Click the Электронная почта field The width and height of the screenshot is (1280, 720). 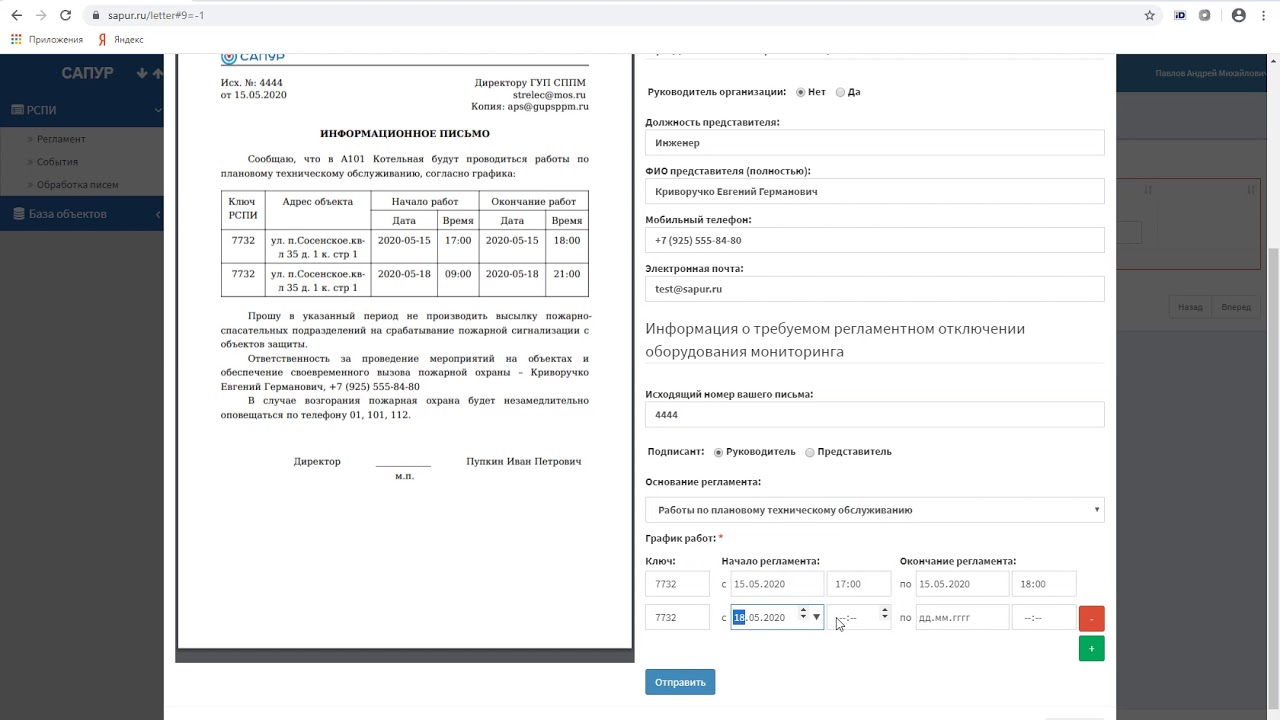coord(875,289)
